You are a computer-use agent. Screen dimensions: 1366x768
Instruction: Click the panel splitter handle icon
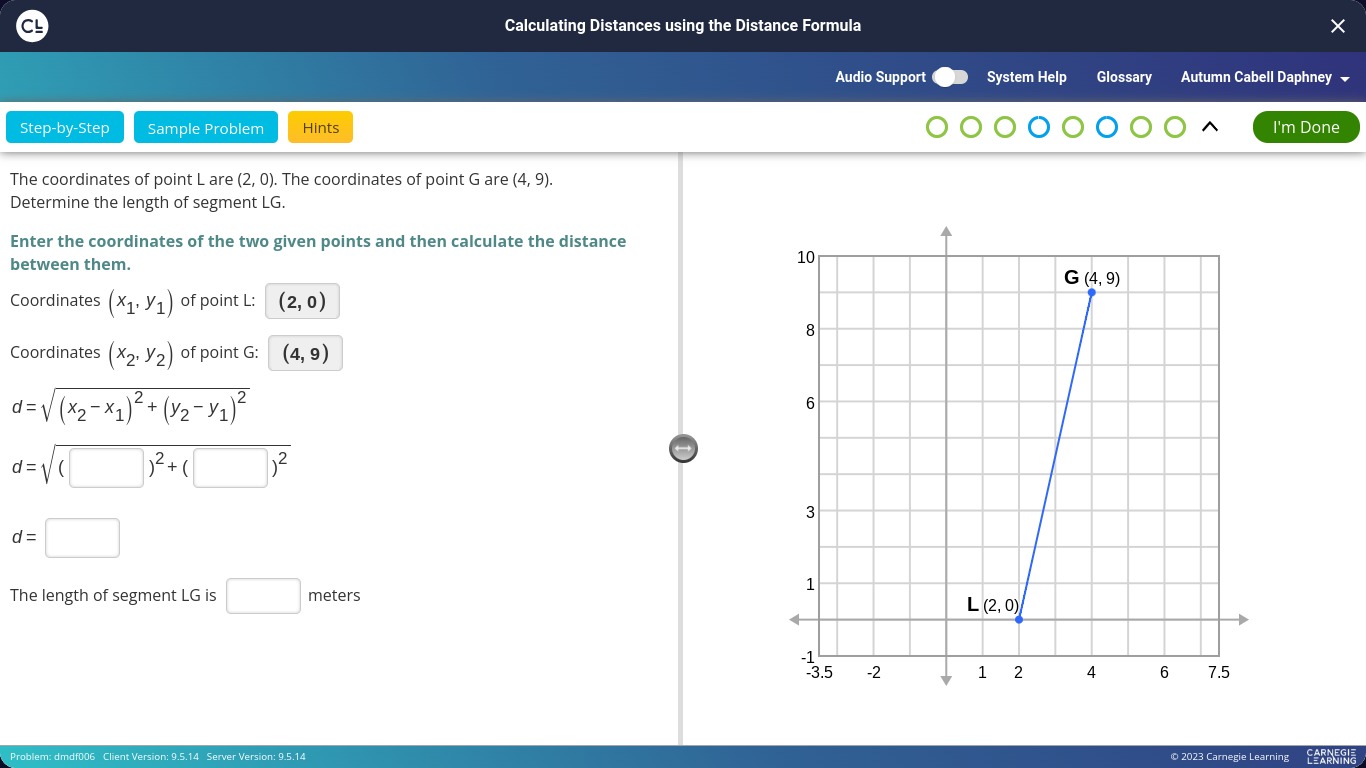tap(683, 449)
